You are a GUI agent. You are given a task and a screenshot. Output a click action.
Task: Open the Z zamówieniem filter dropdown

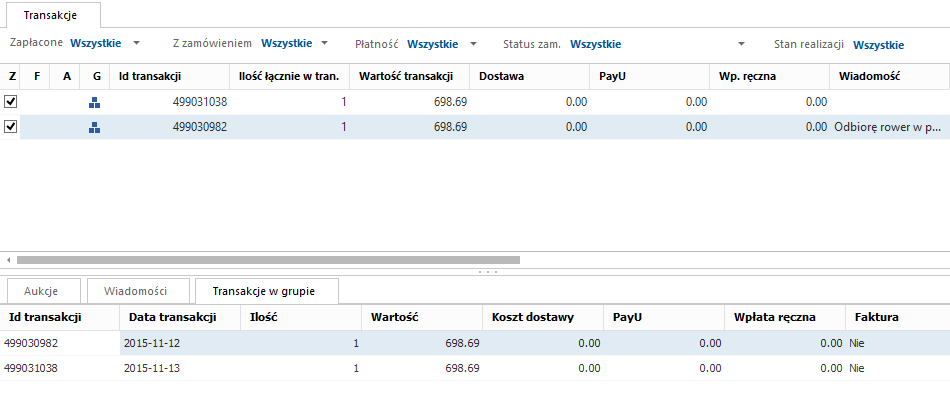coord(325,44)
